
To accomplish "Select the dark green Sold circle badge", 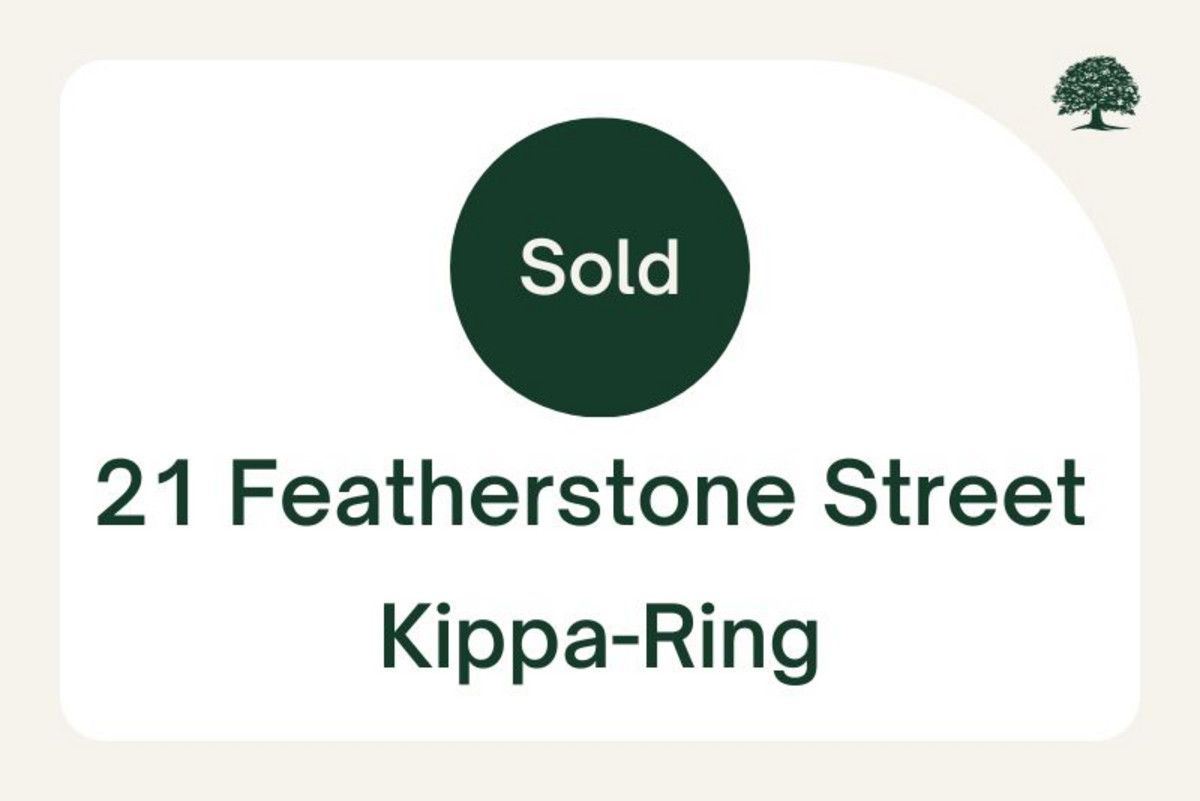I will tap(600, 267).
